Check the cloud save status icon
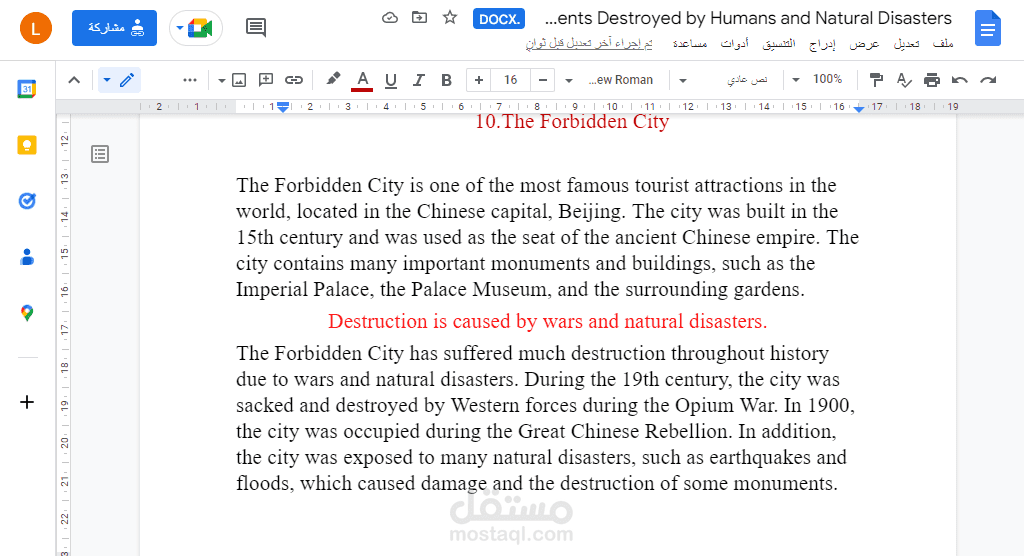This screenshot has width=1024, height=556. 390,18
